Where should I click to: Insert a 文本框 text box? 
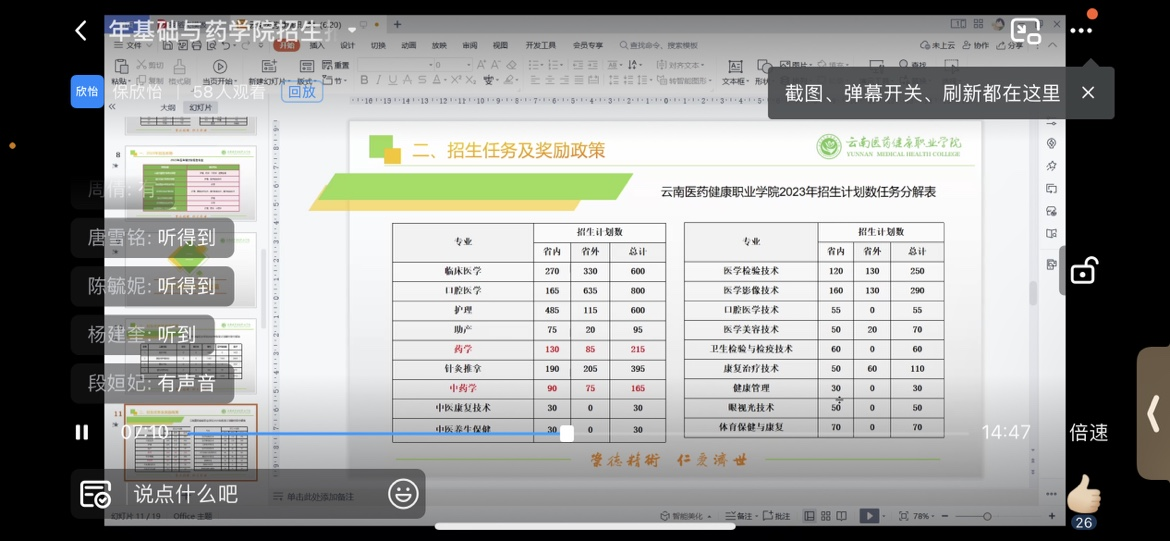tap(735, 72)
